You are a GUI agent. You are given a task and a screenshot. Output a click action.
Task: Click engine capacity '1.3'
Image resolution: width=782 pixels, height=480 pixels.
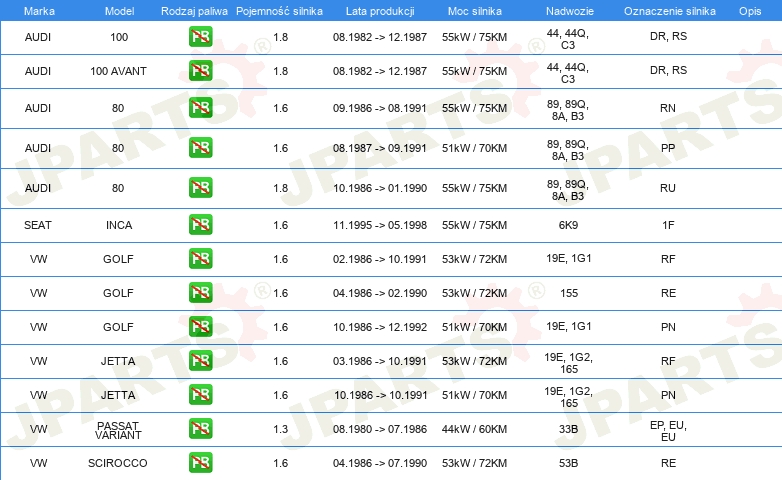280,429
